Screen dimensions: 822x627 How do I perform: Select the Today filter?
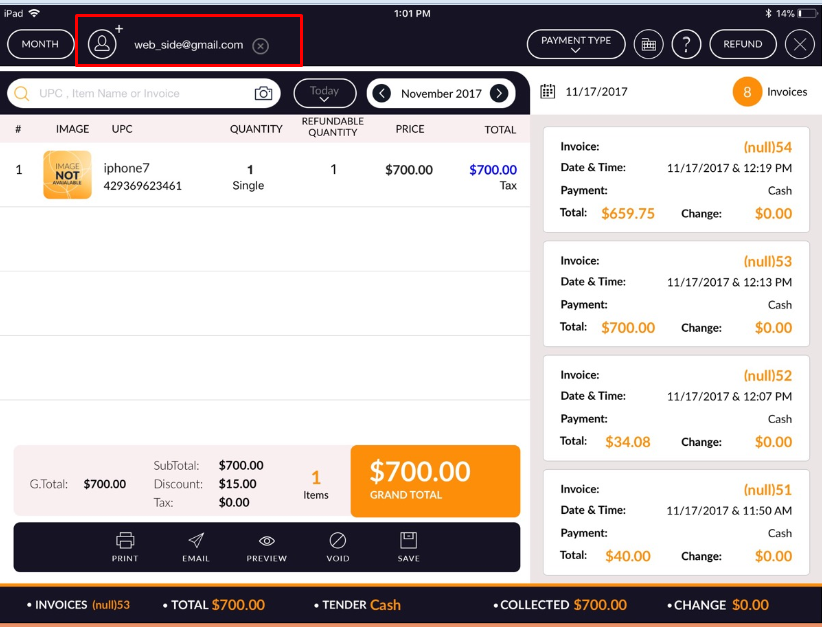pyautogui.click(x=324, y=92)
